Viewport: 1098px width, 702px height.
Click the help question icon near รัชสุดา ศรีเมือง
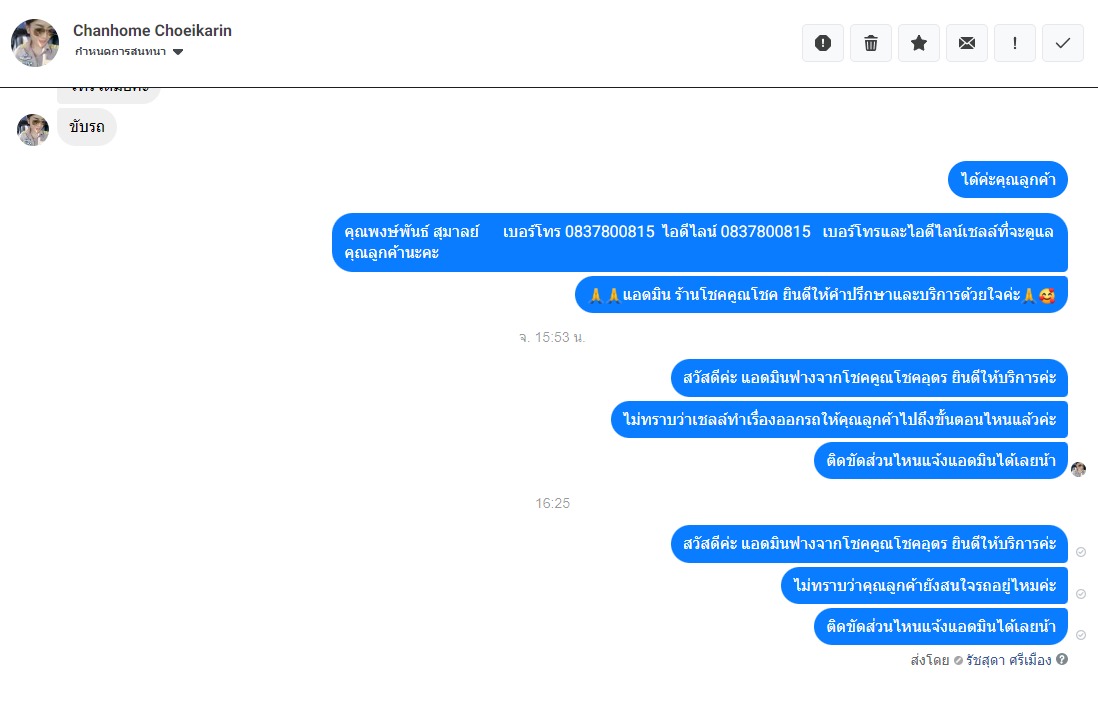[x=1062, y=659]
